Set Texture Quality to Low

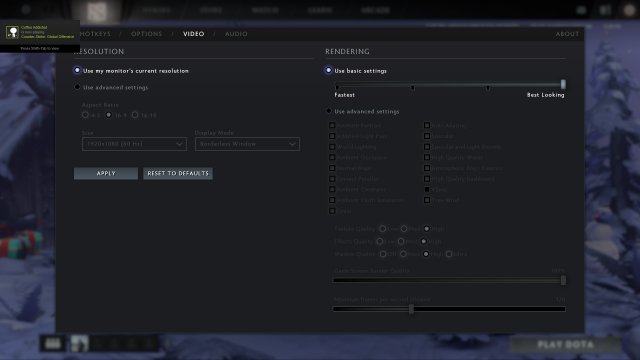(x=382, y=229)
